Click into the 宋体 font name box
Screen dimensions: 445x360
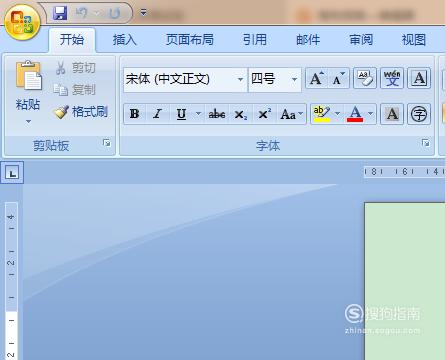click(179, 79)
